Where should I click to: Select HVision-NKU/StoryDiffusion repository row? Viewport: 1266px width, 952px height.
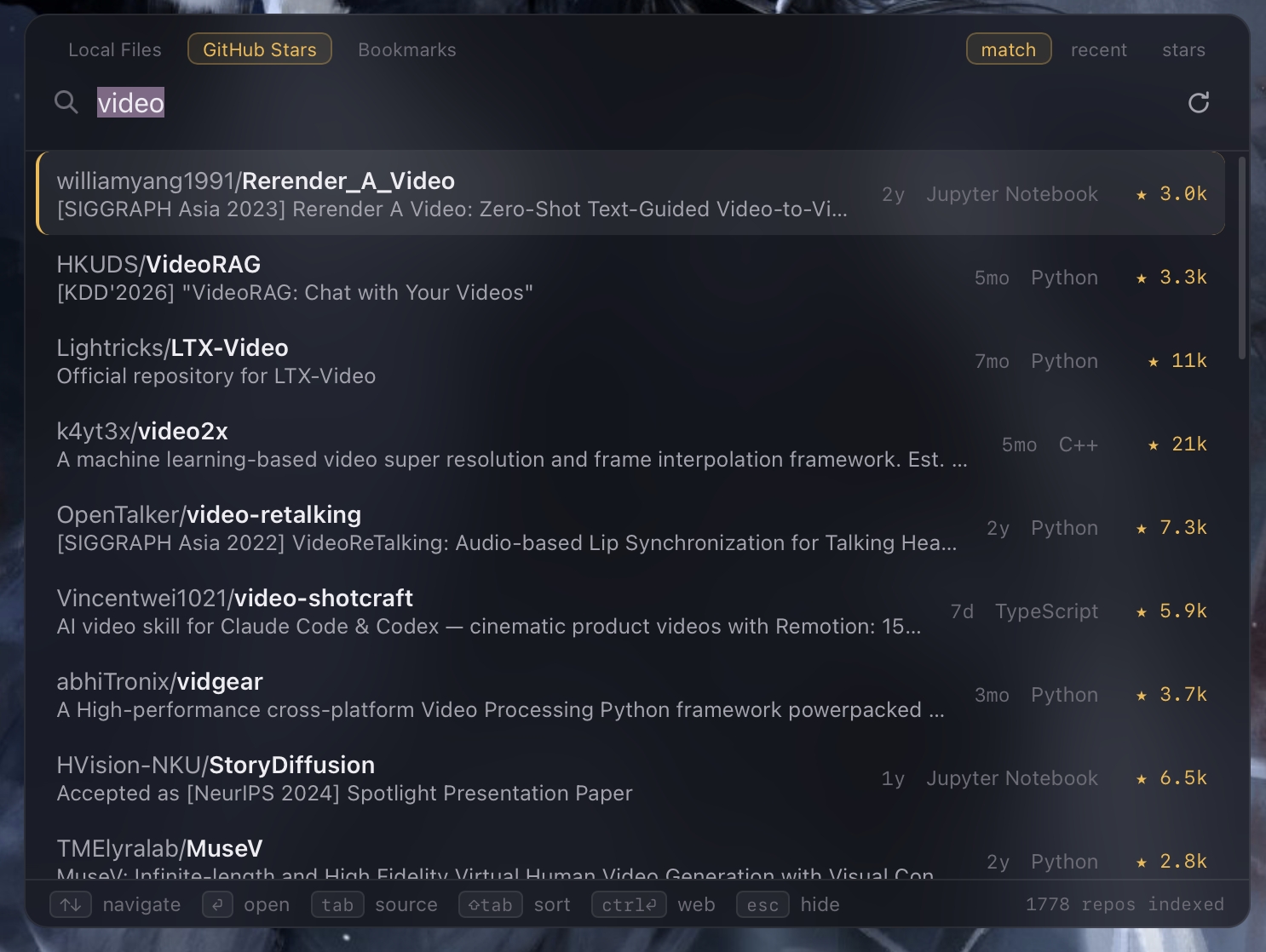[630, 778]
